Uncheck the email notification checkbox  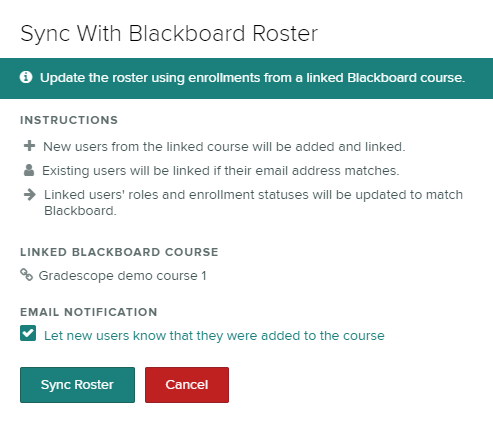coord(28,333)
